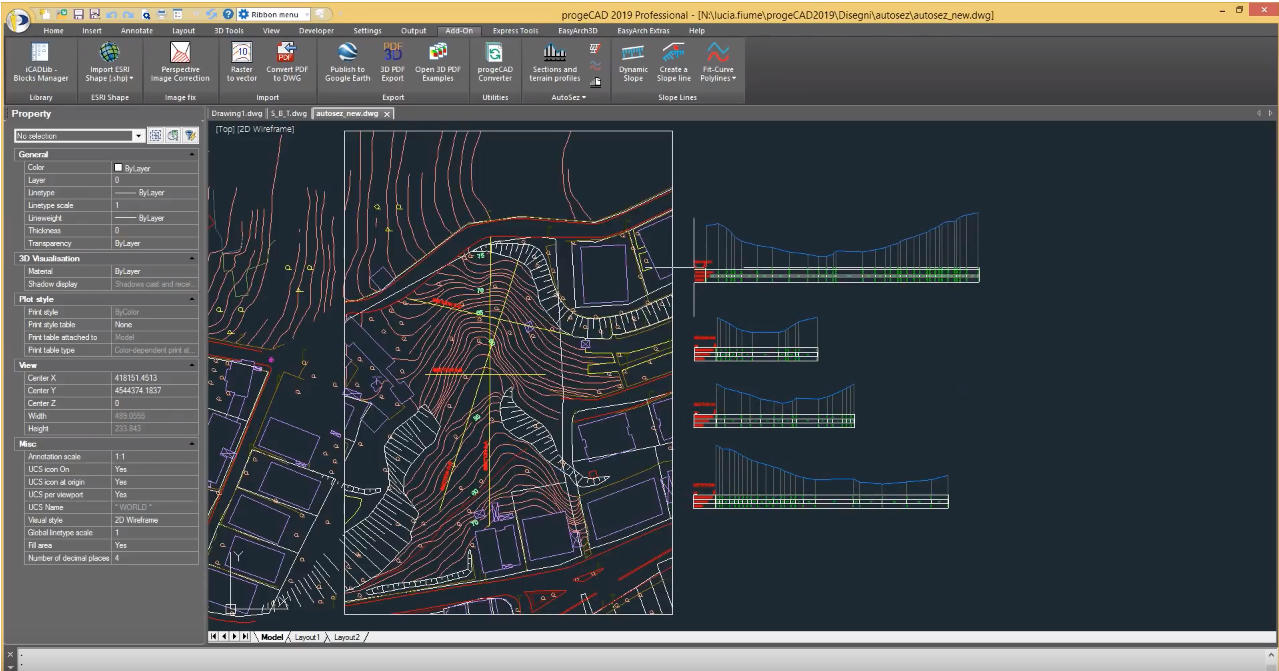Image resolution: width=1279 pixels, height=671 pixels.
Task: Click the Fill area value Yes
Action: click(x=155, y=546)
